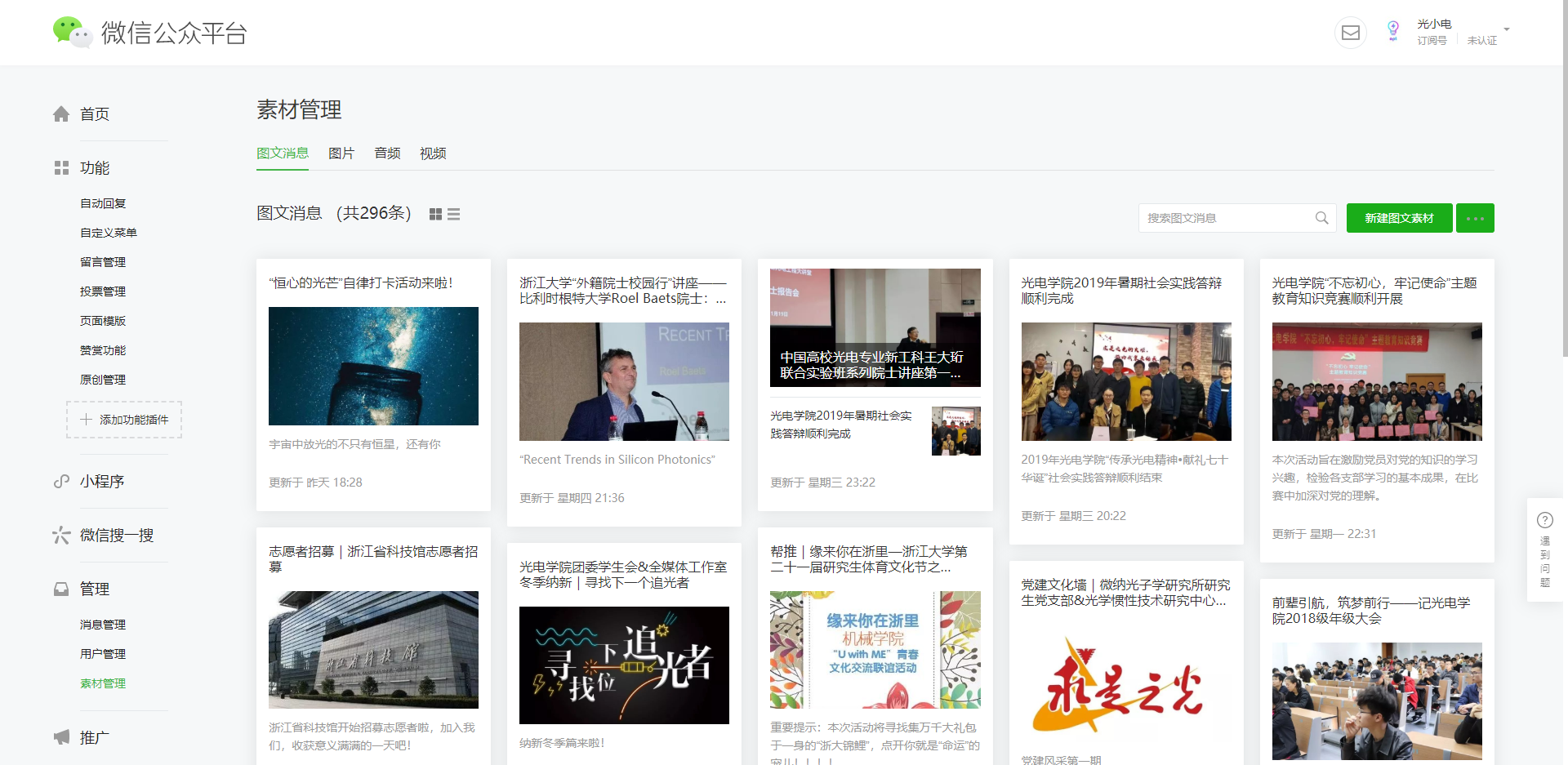Click the 微信搜一搜 star icon
This screenshot has width=1568, height=765.
61,536
